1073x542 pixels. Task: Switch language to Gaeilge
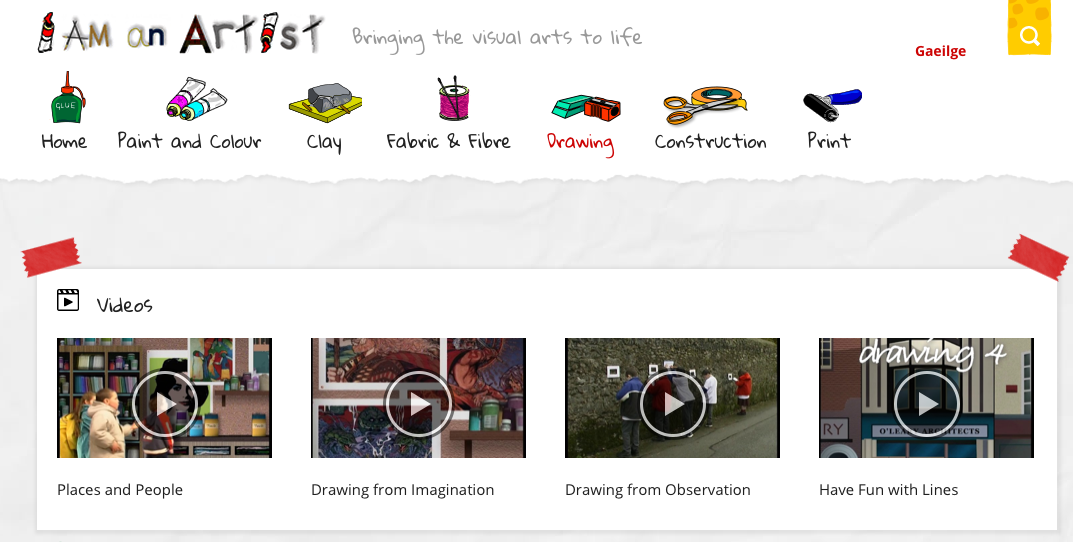pos(940,51)
